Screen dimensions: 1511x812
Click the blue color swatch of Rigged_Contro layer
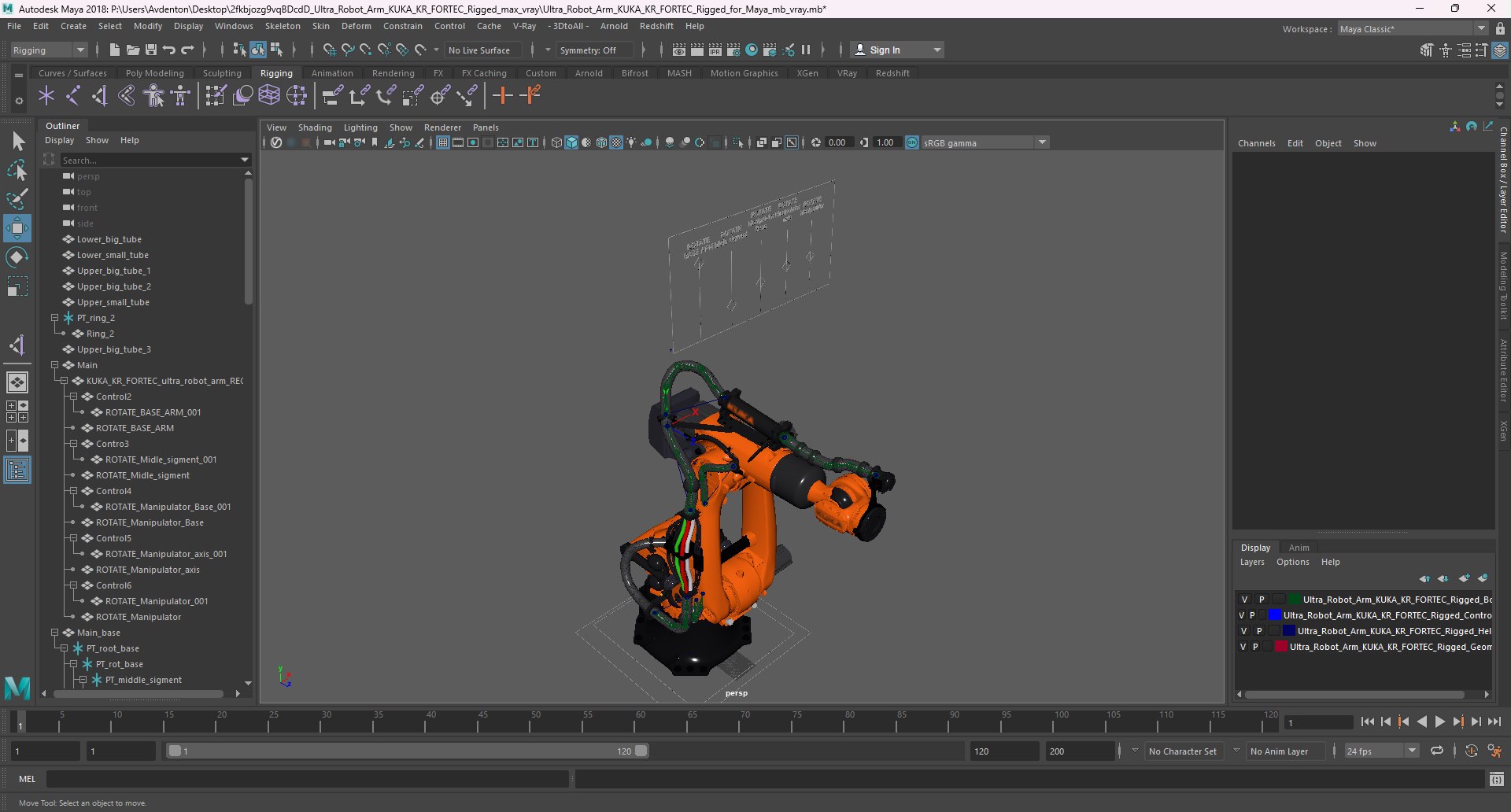pos(1275,615)
